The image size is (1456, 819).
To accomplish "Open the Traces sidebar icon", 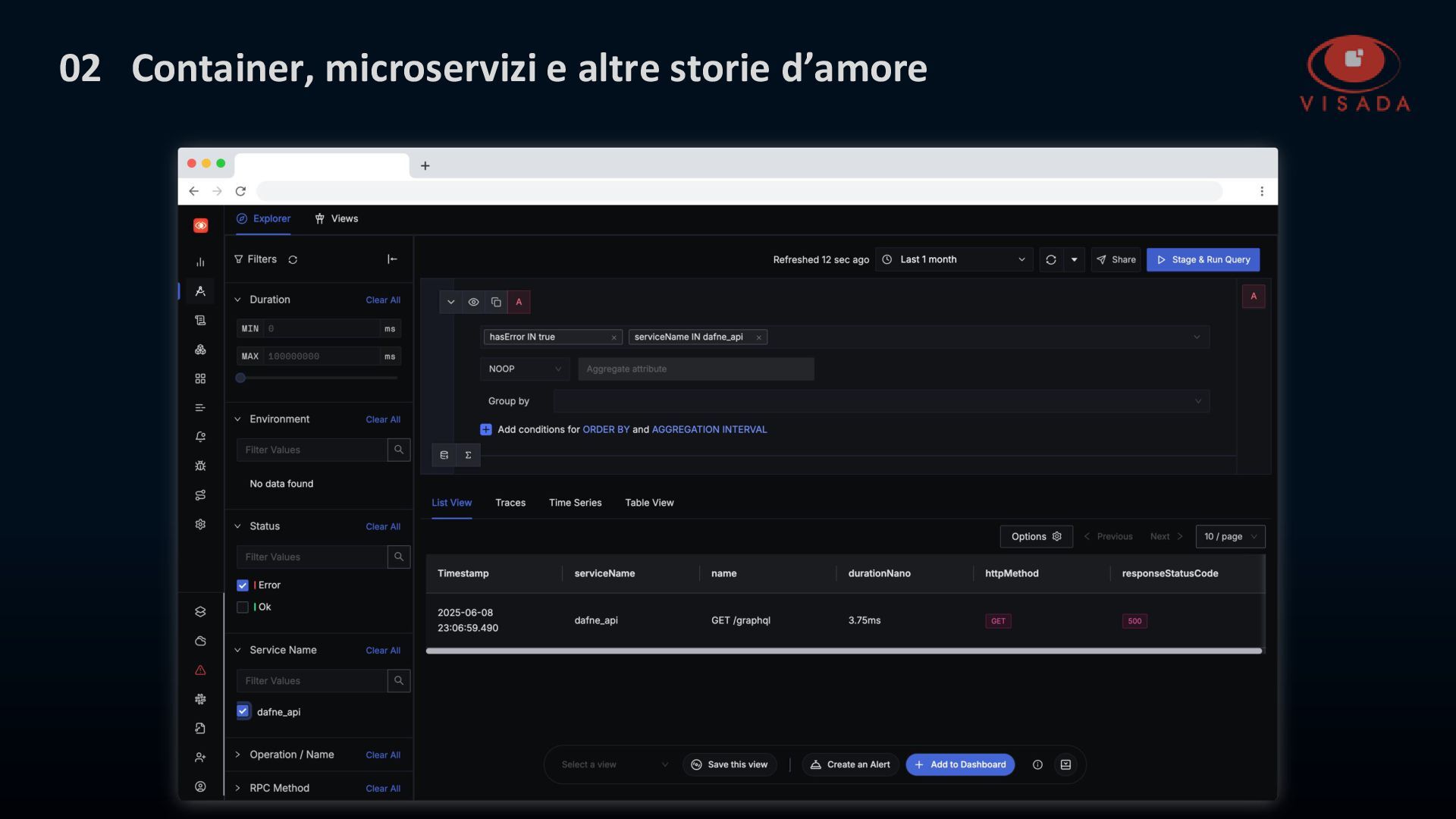I will coord(200,291).
